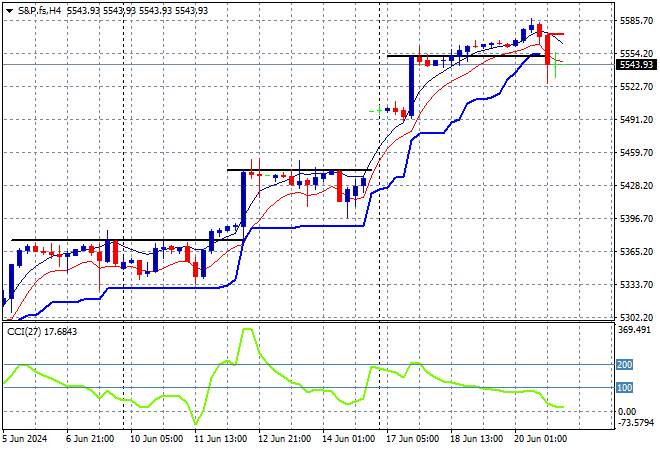Click the green CCI trough below zero
The width and height of the screenshot is (660, 450).
[196, 423]
